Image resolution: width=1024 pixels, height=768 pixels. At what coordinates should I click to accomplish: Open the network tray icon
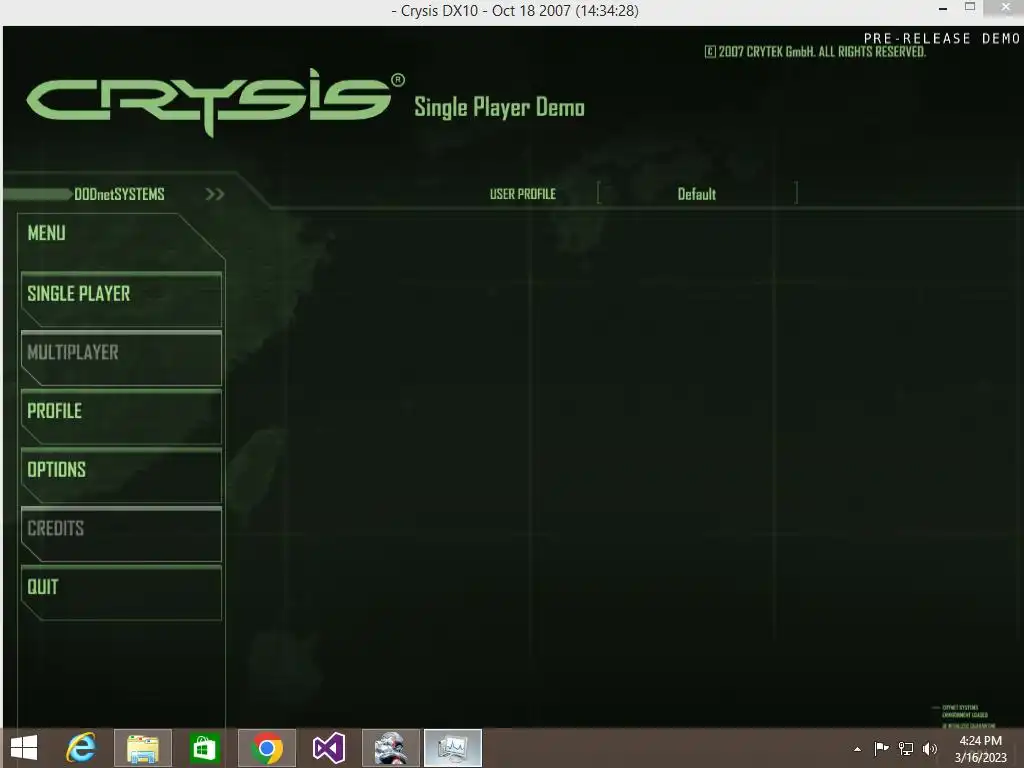tap(906, 748)
